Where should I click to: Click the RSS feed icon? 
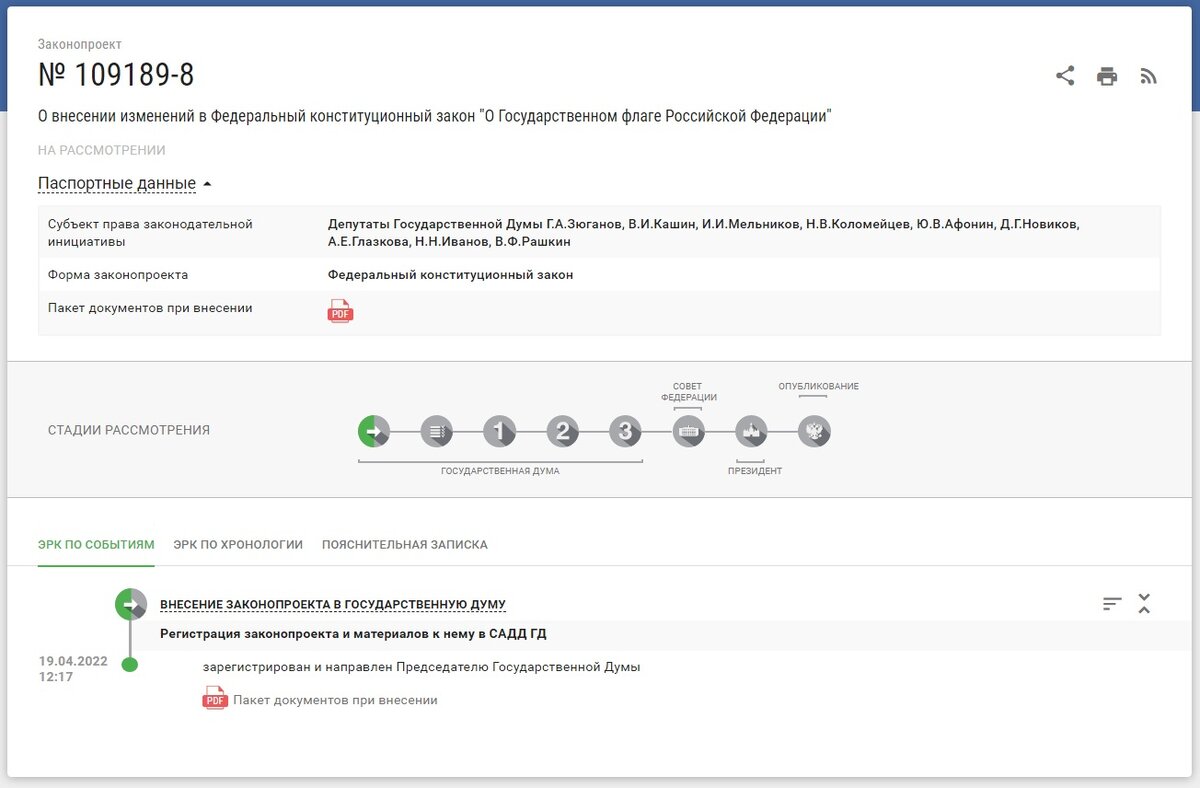tap(1148, 74)
